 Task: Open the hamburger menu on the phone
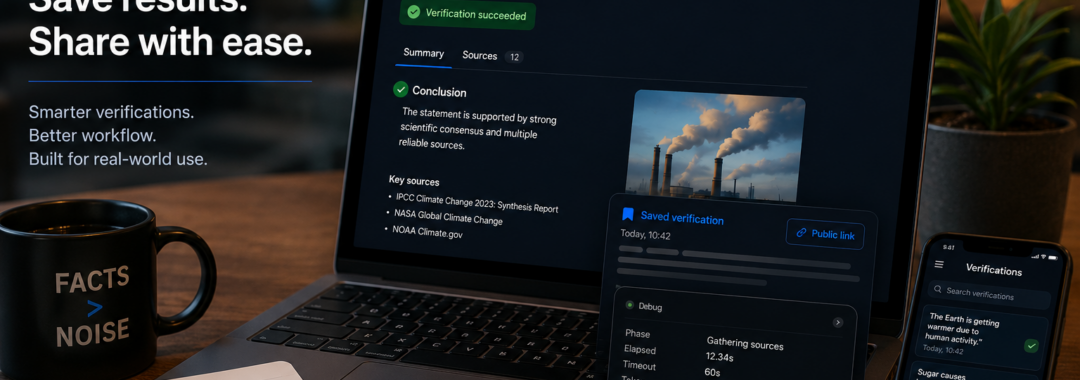point(939,264)
